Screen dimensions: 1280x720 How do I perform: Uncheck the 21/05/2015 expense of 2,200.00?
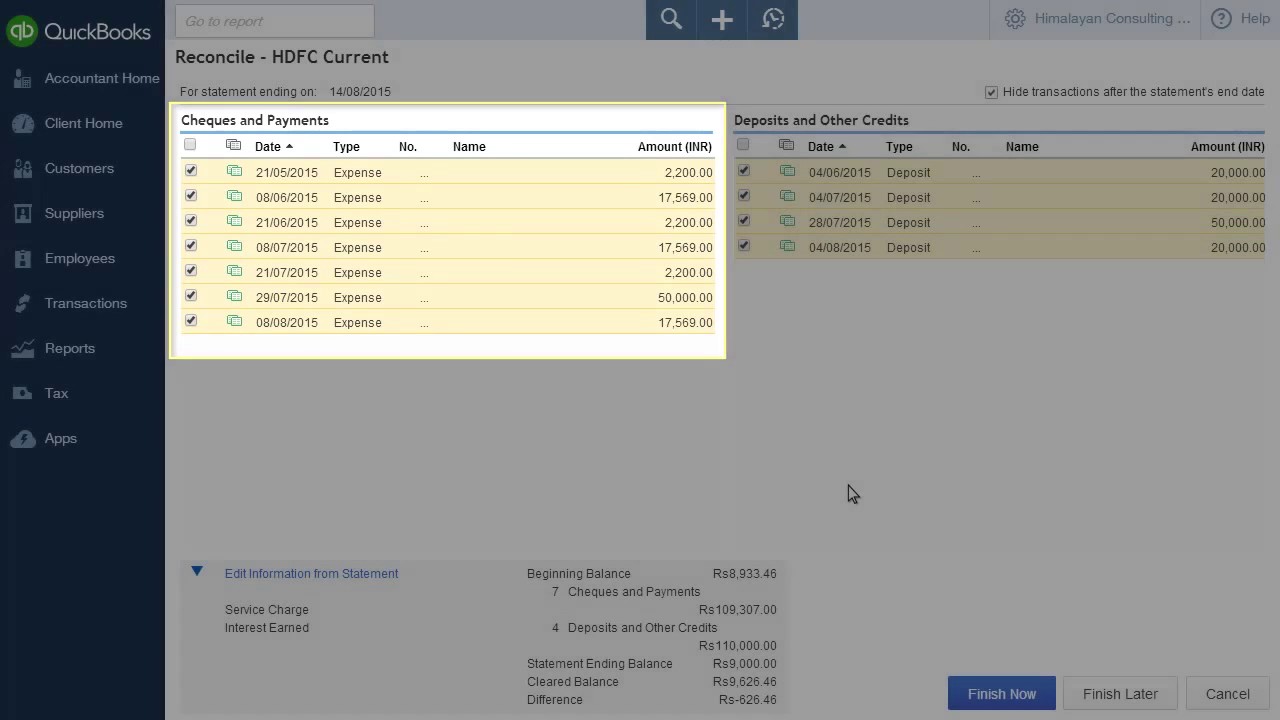pyautogui.click(x=191, y=171)
